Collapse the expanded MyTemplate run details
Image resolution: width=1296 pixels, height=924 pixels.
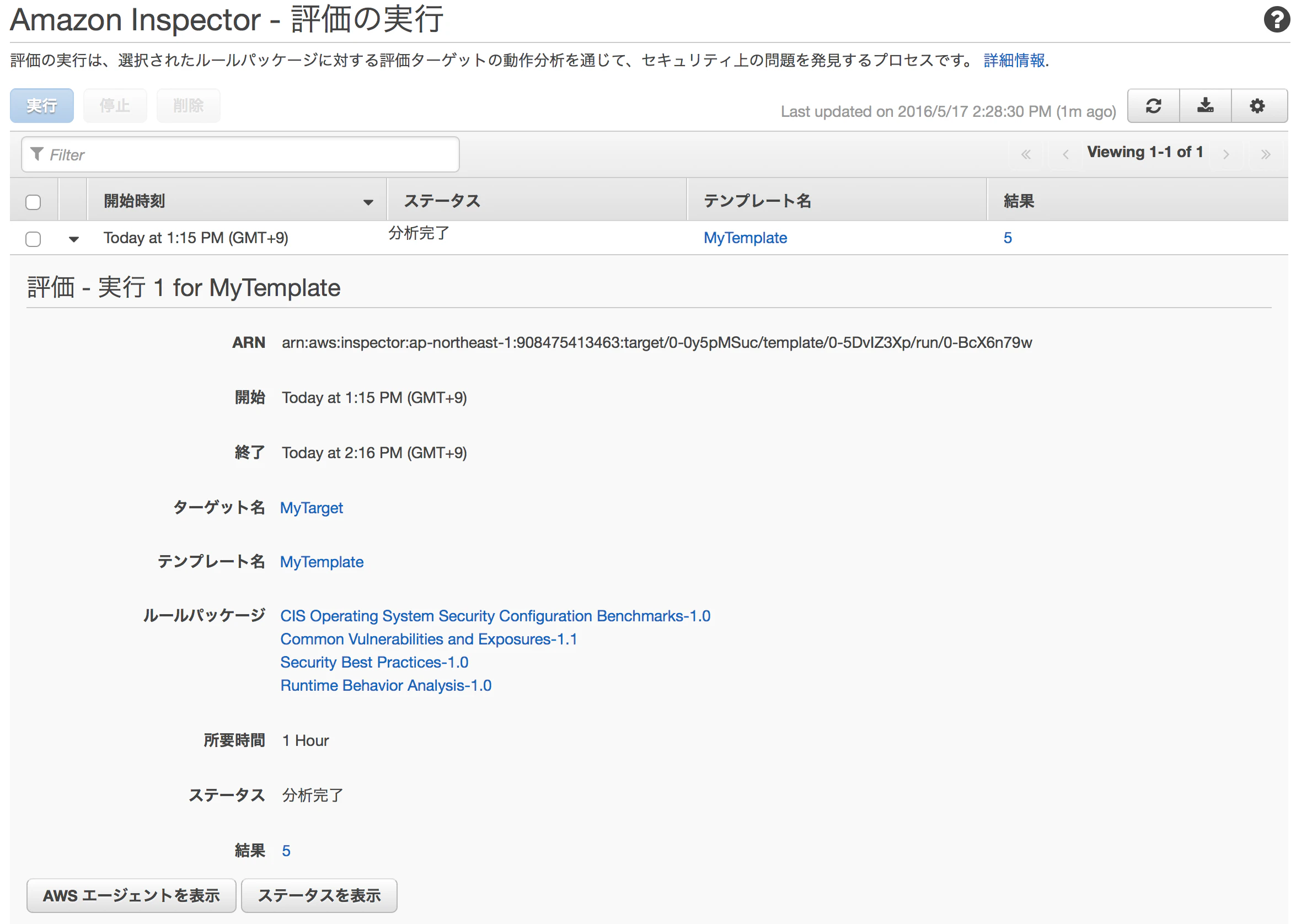[73, 239]
